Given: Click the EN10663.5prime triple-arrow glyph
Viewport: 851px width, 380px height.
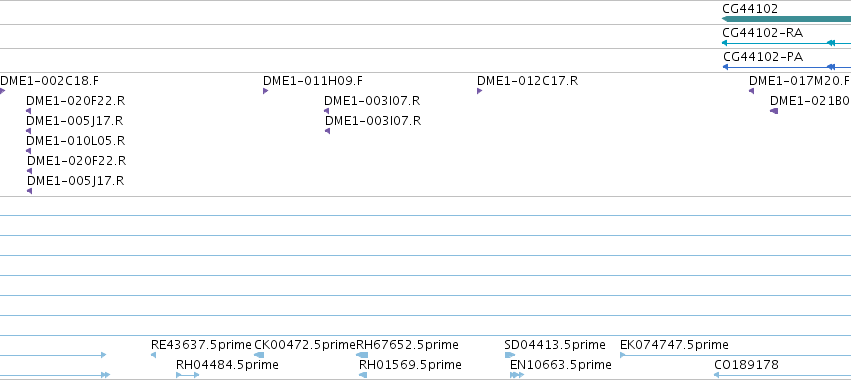Looking at the screenshot, I should 517,375.
